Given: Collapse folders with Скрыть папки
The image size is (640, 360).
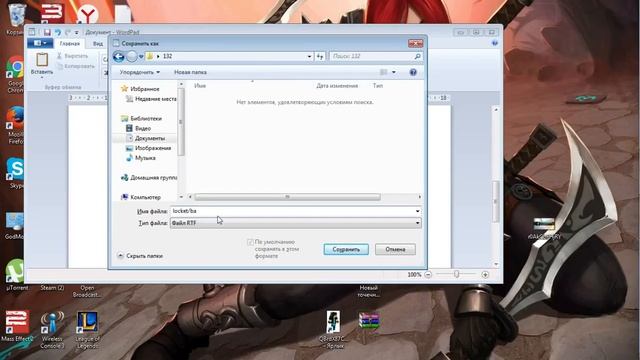Looking at the screenshot, I should 140,256.
